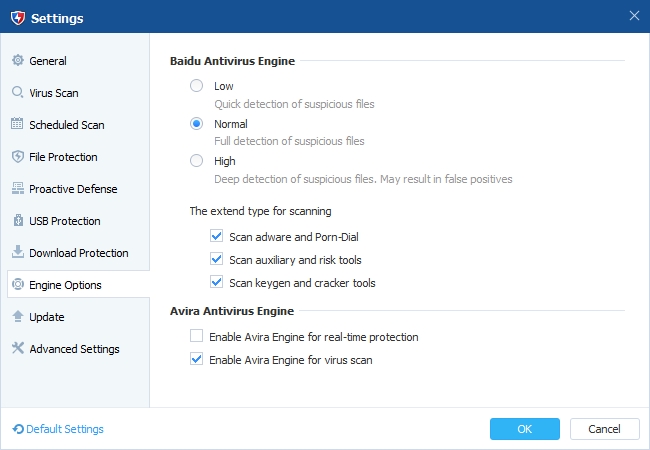This screenshot has height=450, width=650.
Task: Uncheck Scan adware and Porn-Dial
Action: click(x=216, y=237)
